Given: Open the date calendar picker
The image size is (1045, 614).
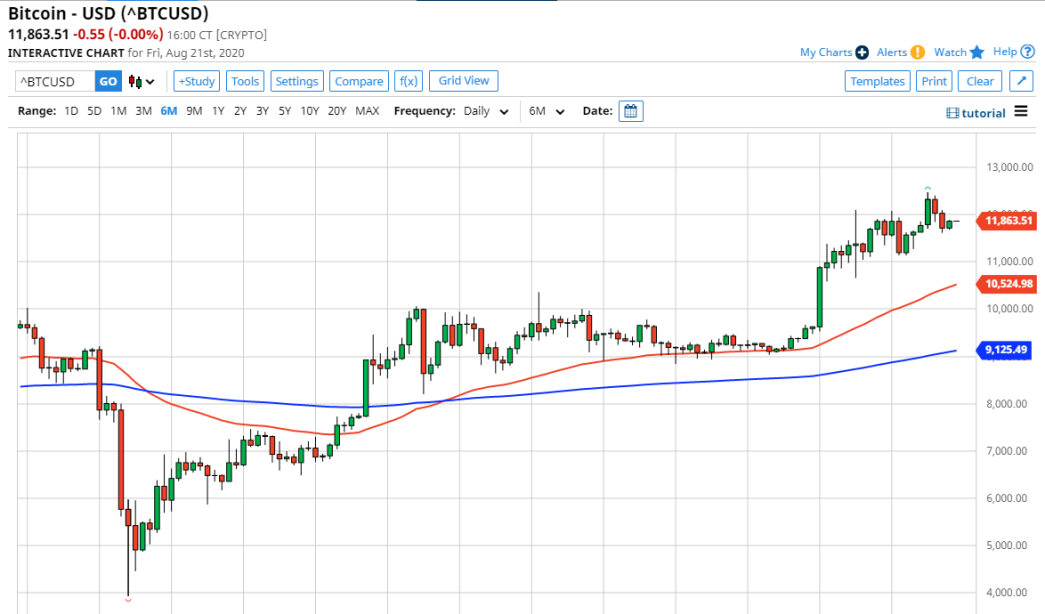Looking at the screenshot, I should pyautogui.click(x=630, y=111).
